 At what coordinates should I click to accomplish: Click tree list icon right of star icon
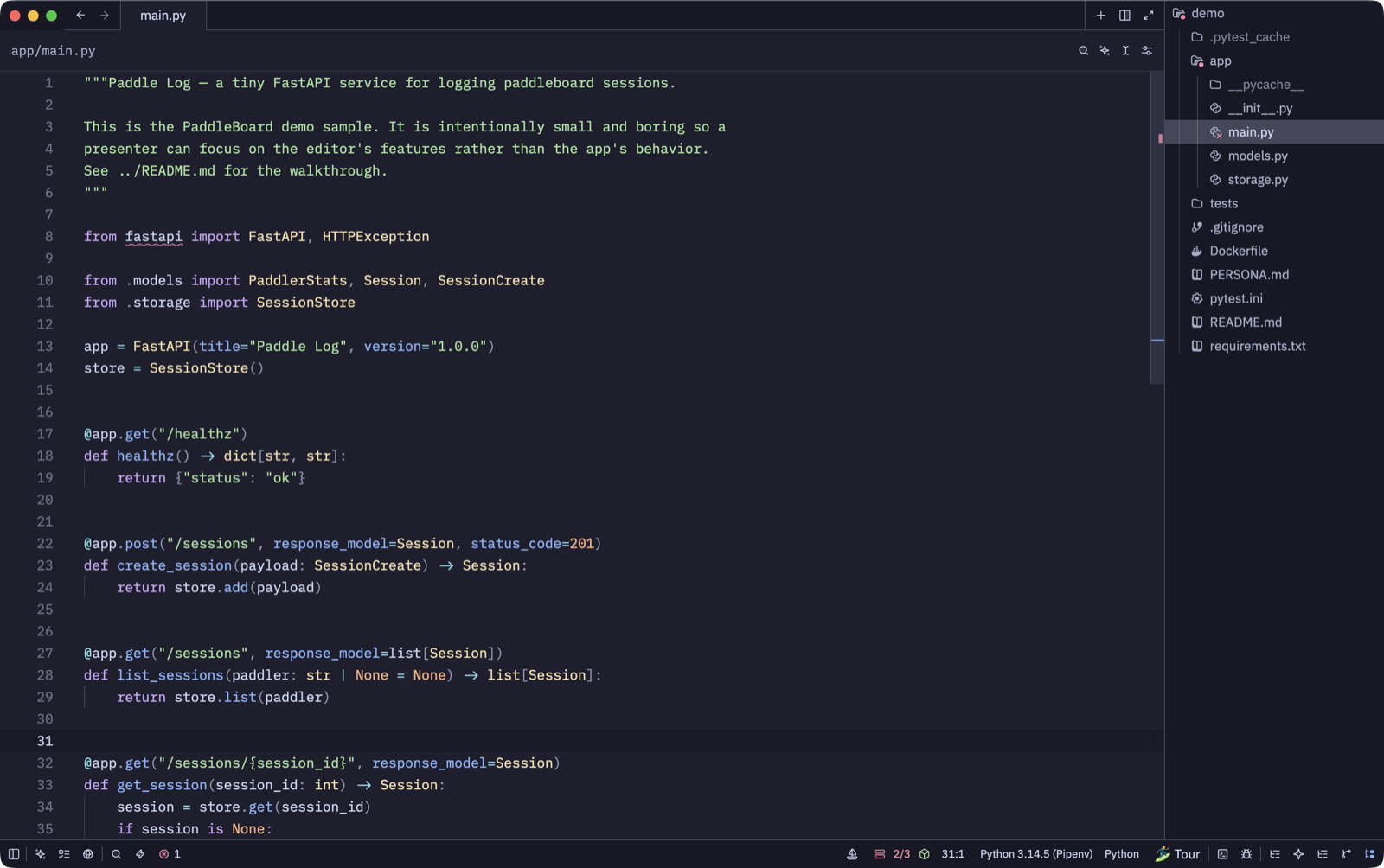(x=1323, y=854)
